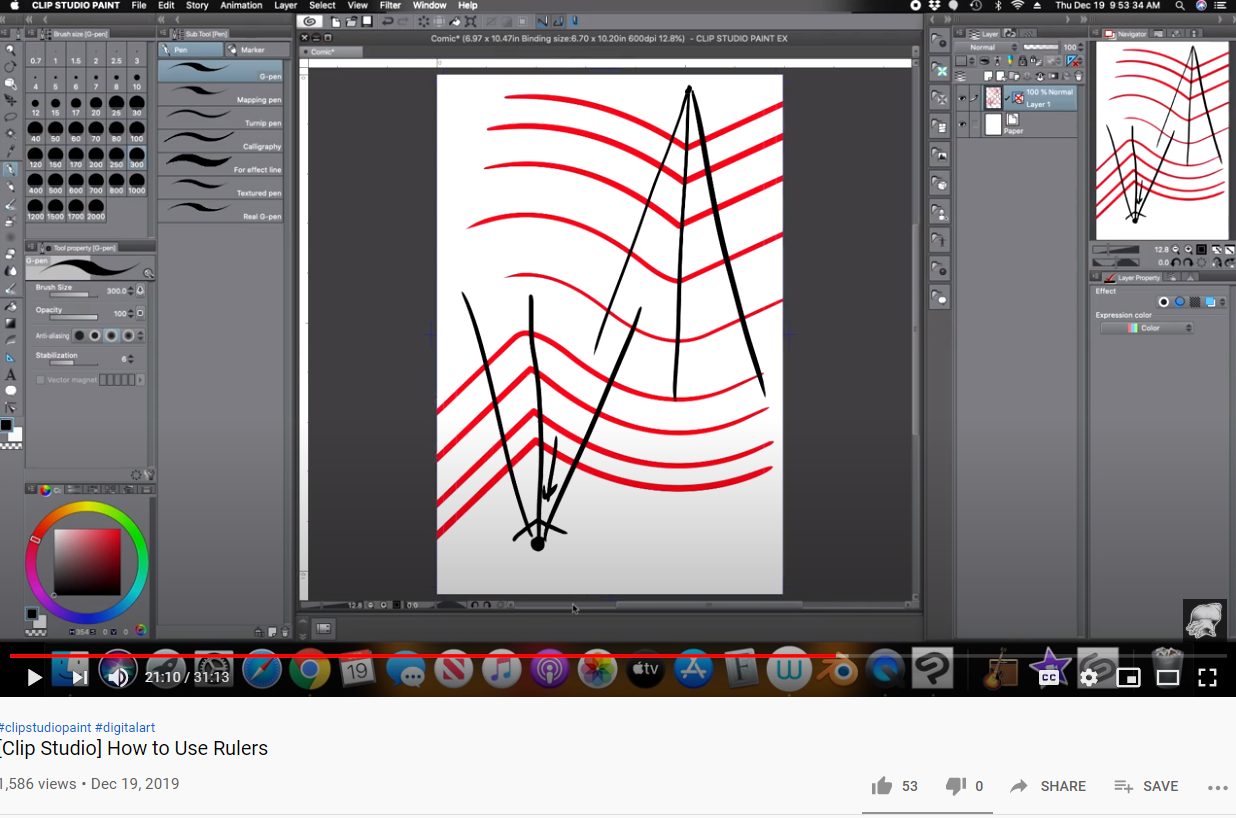Open the Layer Property effect options arrows

[1222, 302]
